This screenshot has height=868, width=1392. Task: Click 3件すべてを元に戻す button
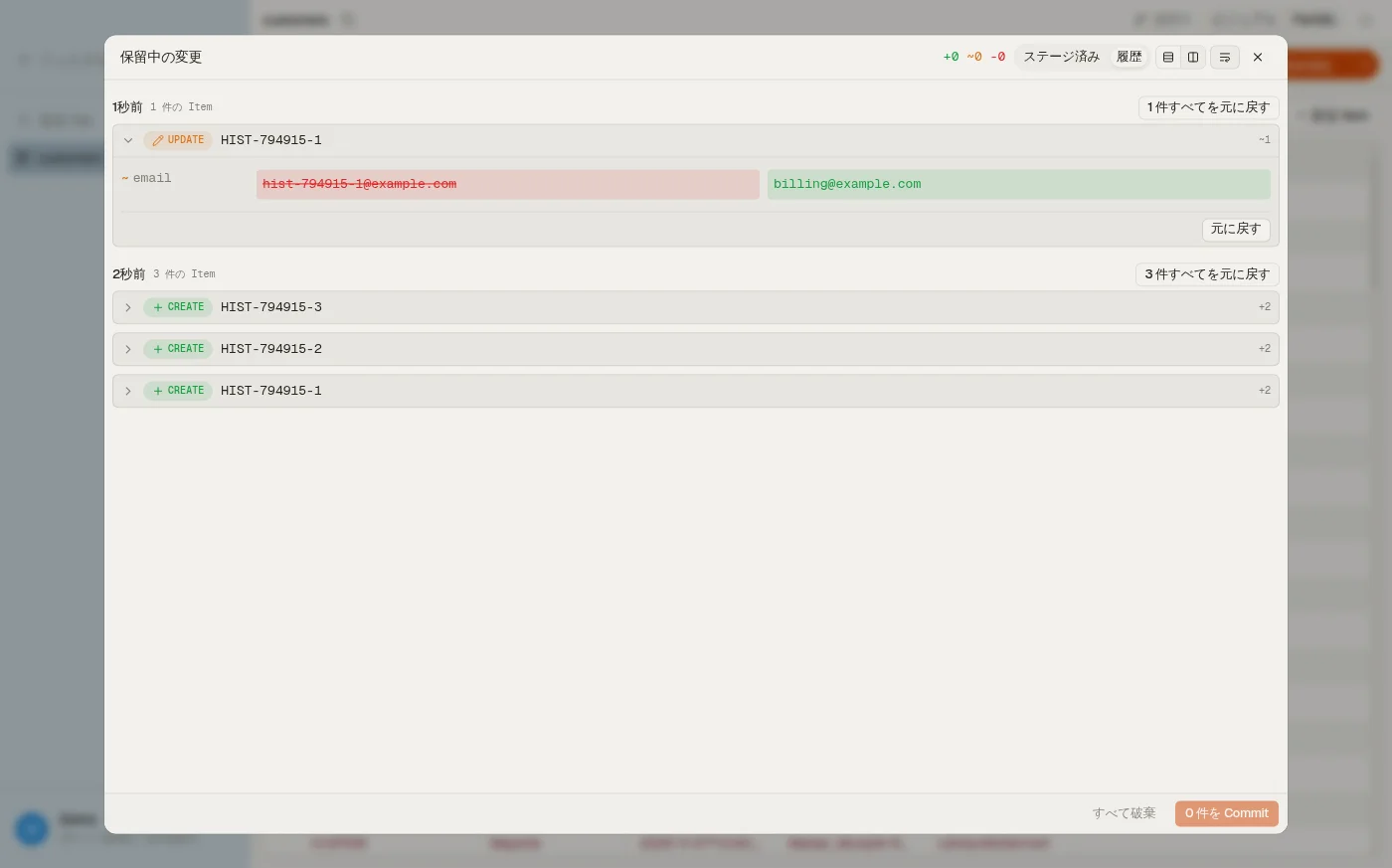point(1207,274)
